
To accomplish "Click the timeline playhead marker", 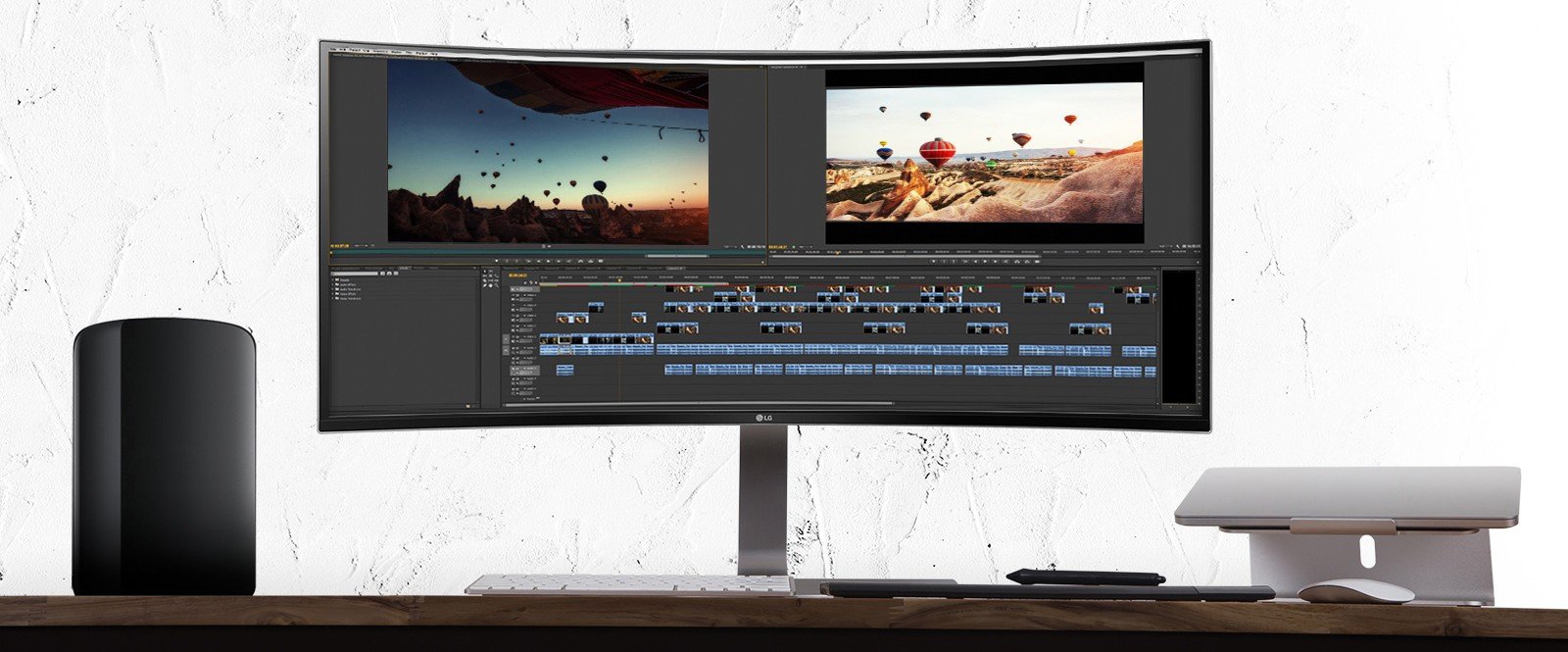I will (x=619, y=280).
